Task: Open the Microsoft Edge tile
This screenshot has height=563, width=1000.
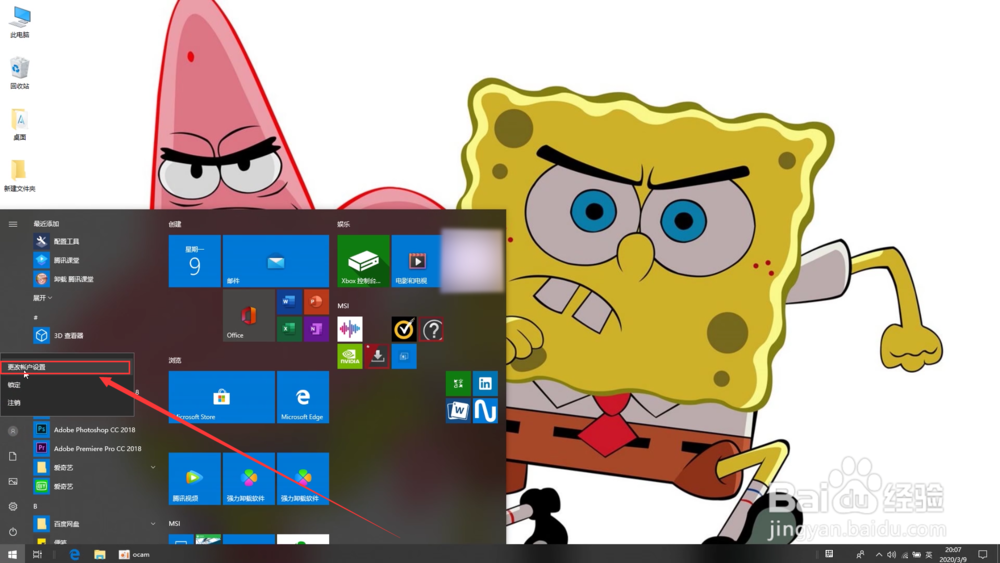Action: (303, 397)
